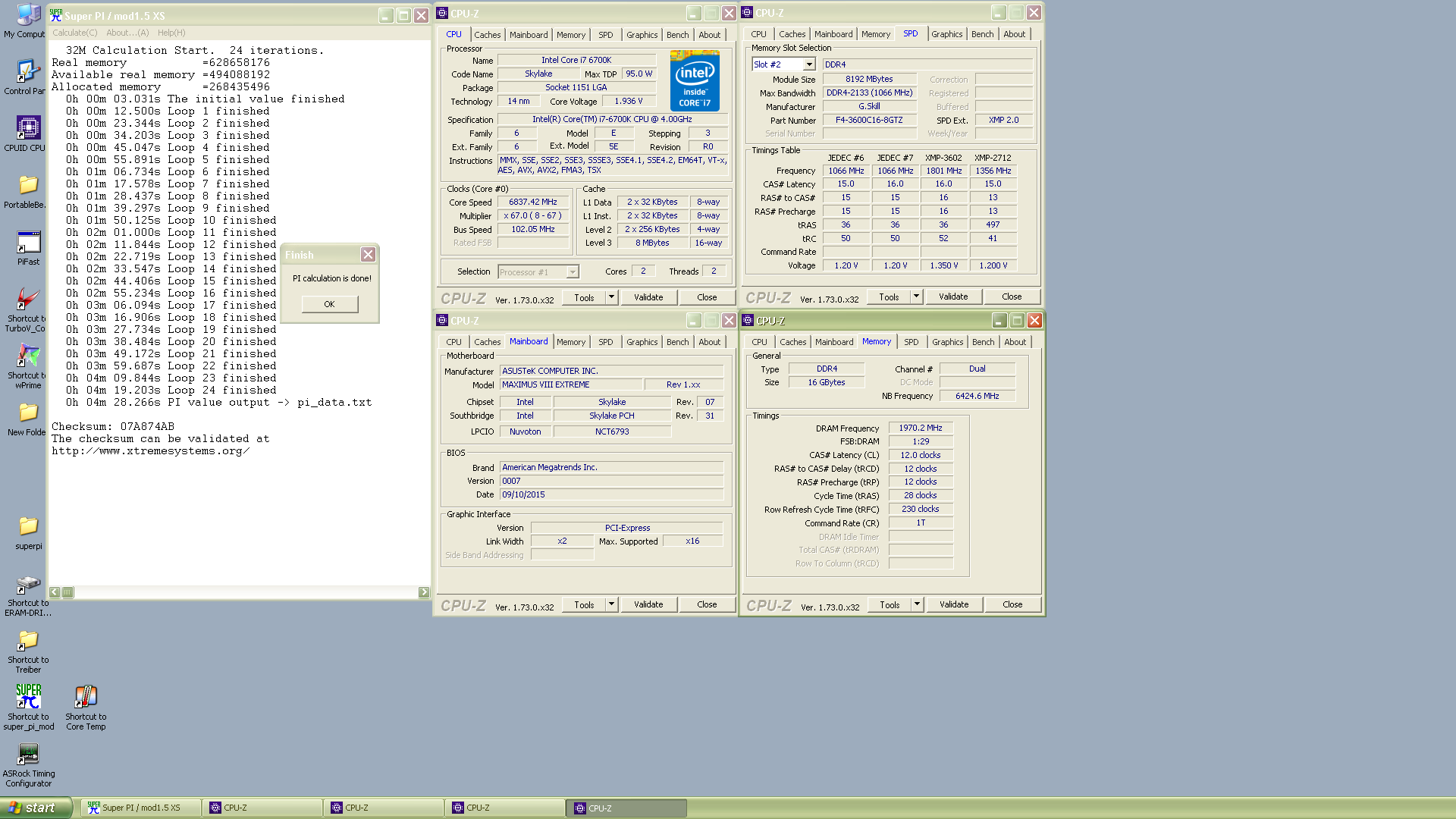This screenshot has width=1456, height=819.
Task: Expand Tools dropdown arrow in SPD window
Action: tap(916, 297)
